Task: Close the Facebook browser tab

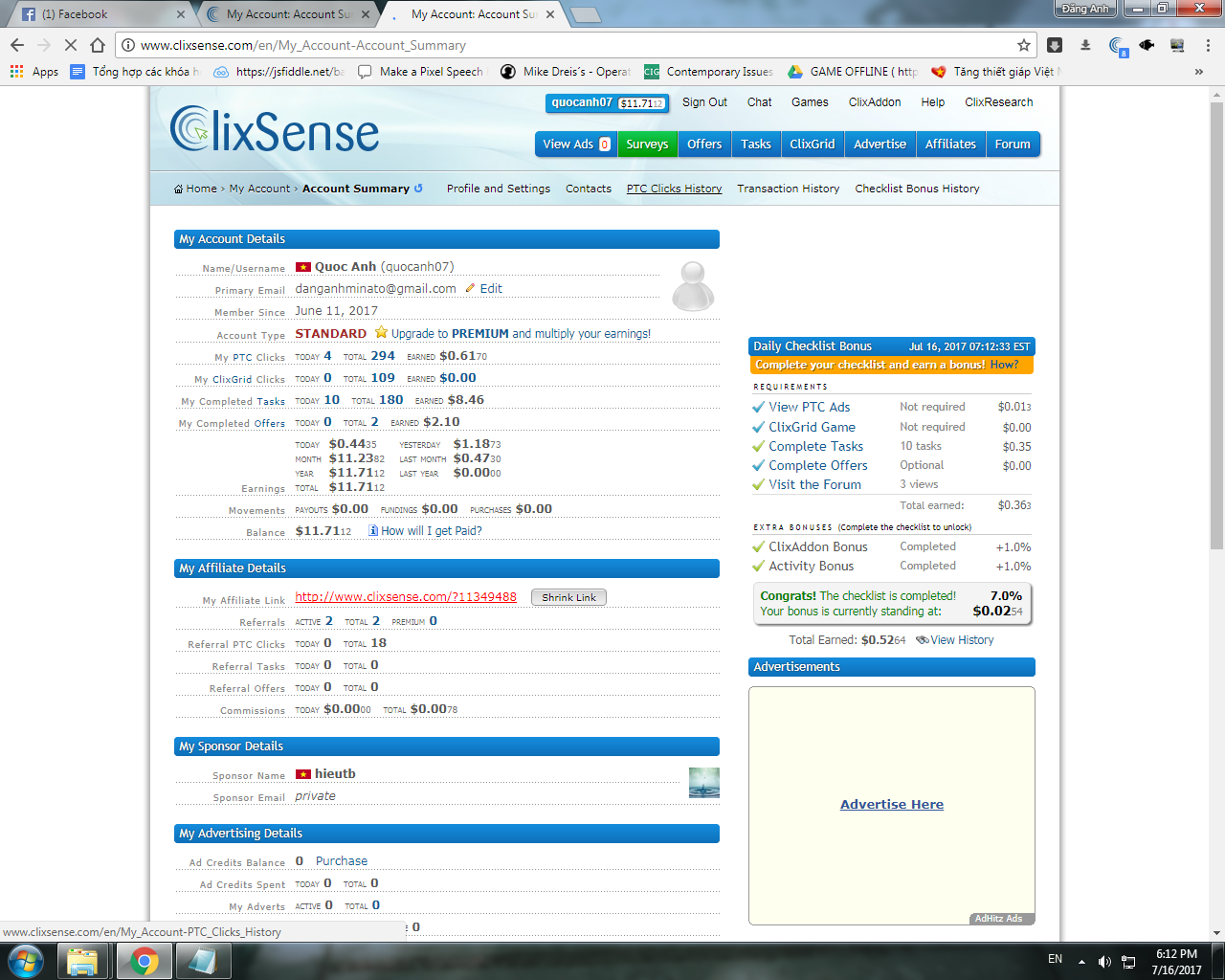Action: [x=181, y=14]
